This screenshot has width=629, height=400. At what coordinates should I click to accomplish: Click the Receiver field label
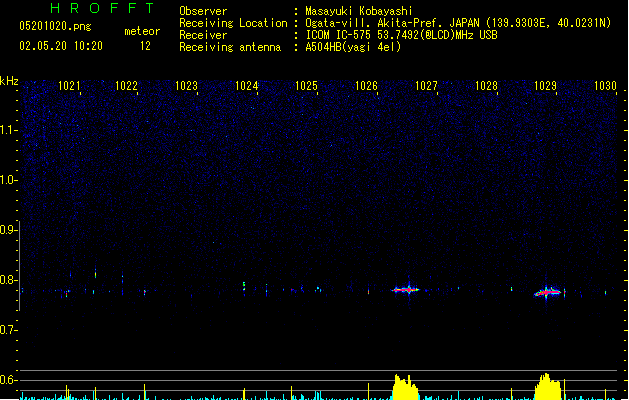(x=203, y=35)
